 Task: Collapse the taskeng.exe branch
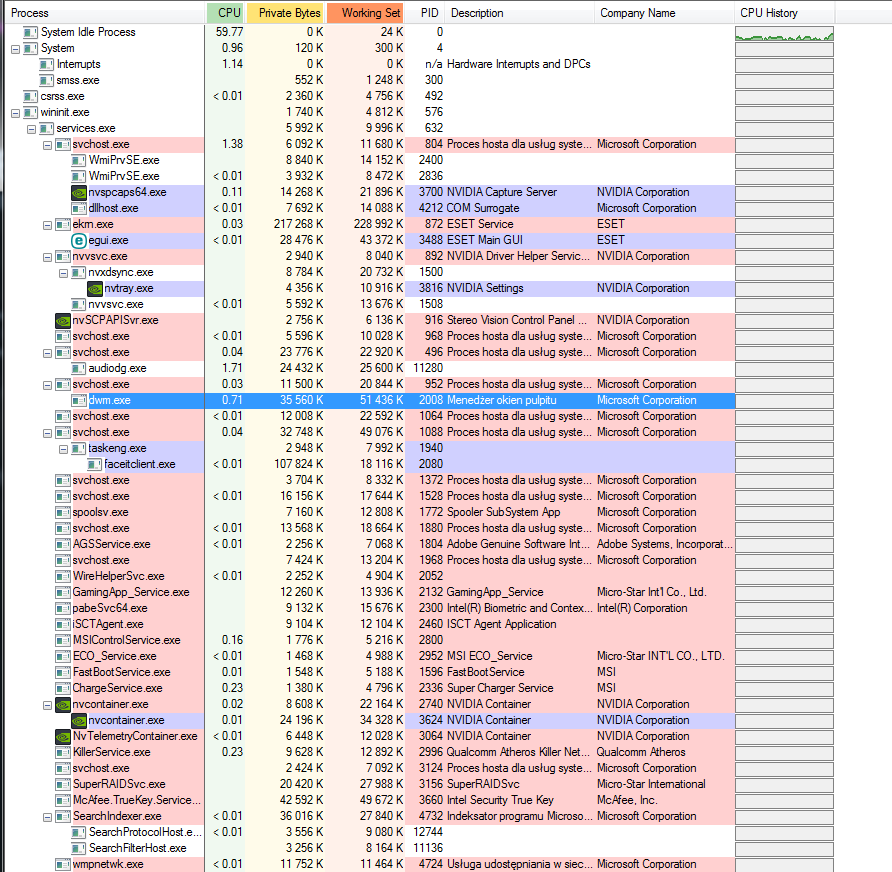click(x=63, y=449)
